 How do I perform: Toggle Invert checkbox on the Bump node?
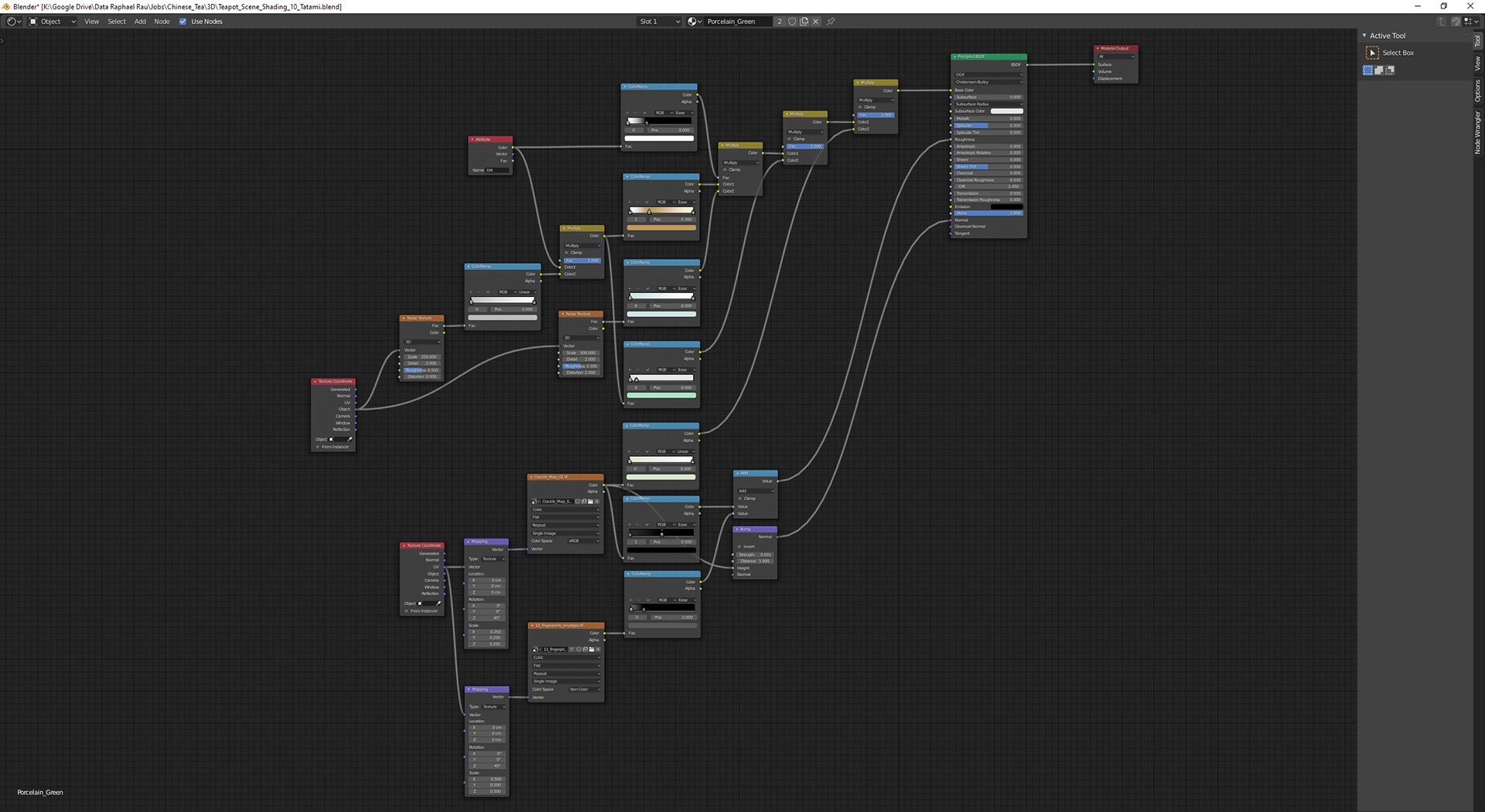(x=739, y=547)
